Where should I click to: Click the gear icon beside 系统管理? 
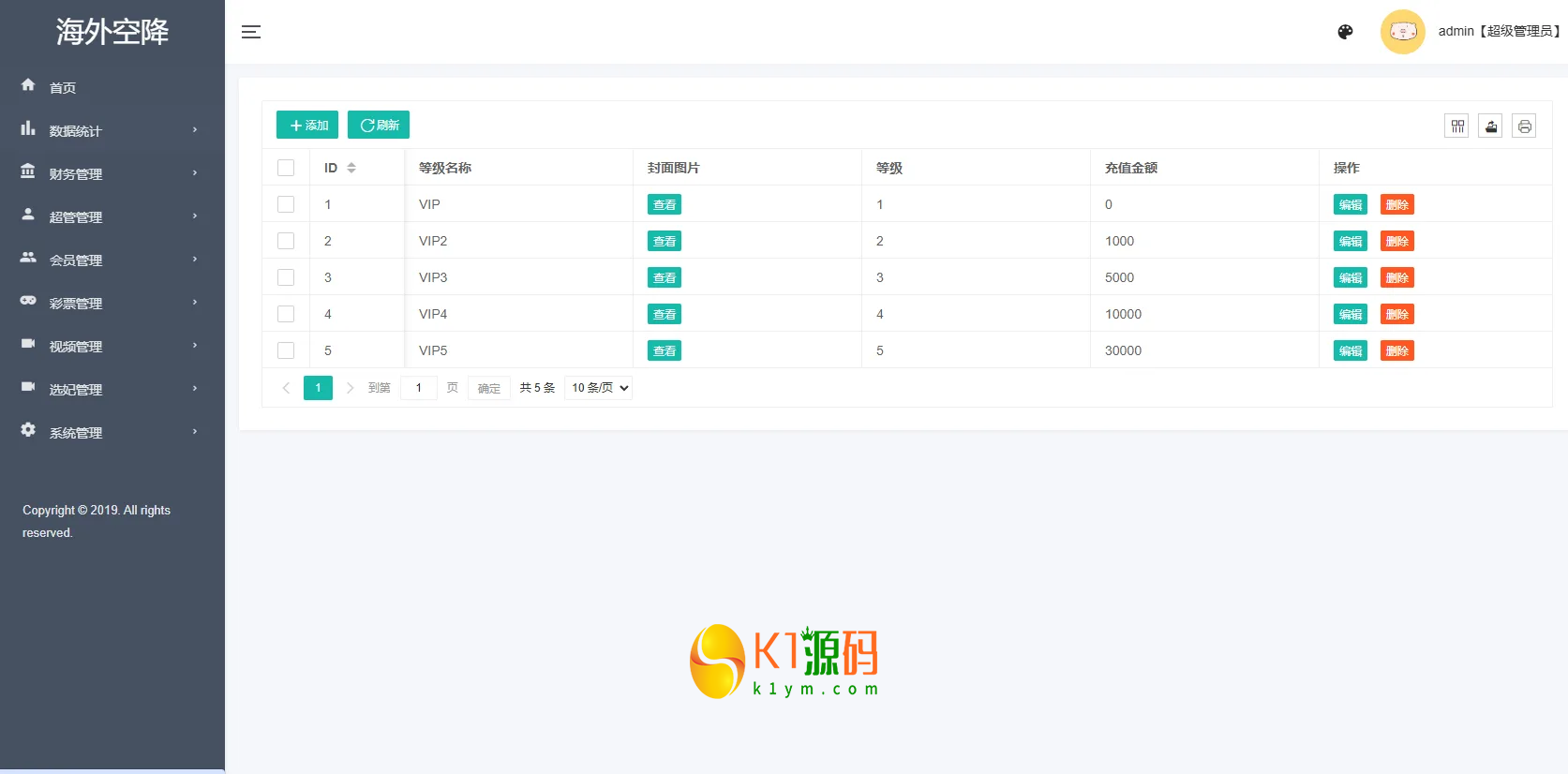[x=28, y=429]
